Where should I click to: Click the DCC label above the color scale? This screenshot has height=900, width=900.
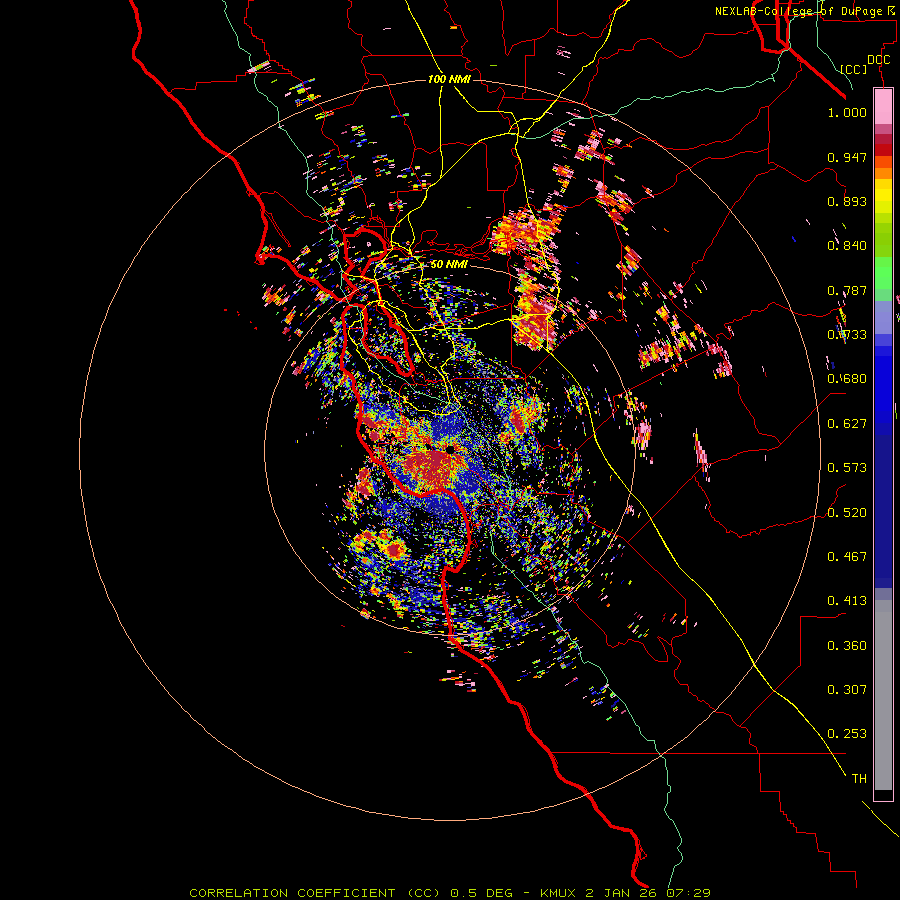[879, 60]
